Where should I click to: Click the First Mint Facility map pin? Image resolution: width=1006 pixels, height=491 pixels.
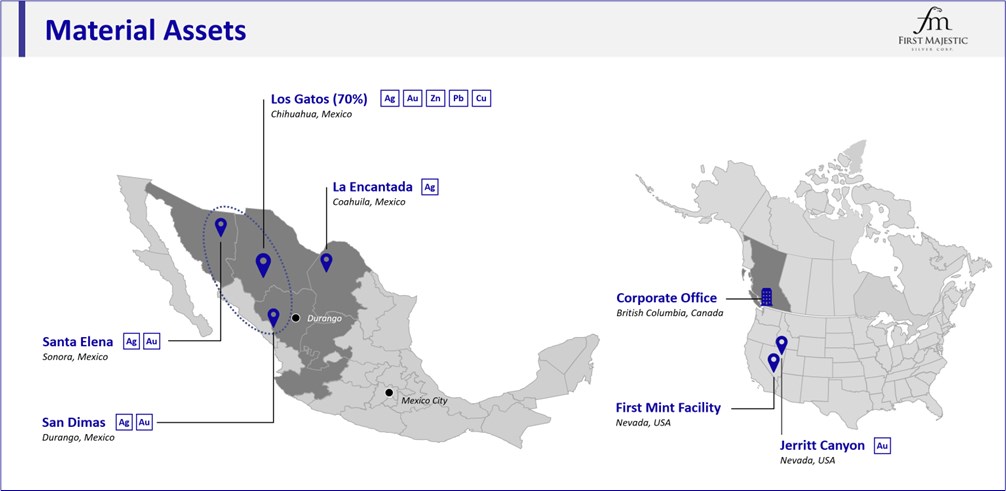772,362
